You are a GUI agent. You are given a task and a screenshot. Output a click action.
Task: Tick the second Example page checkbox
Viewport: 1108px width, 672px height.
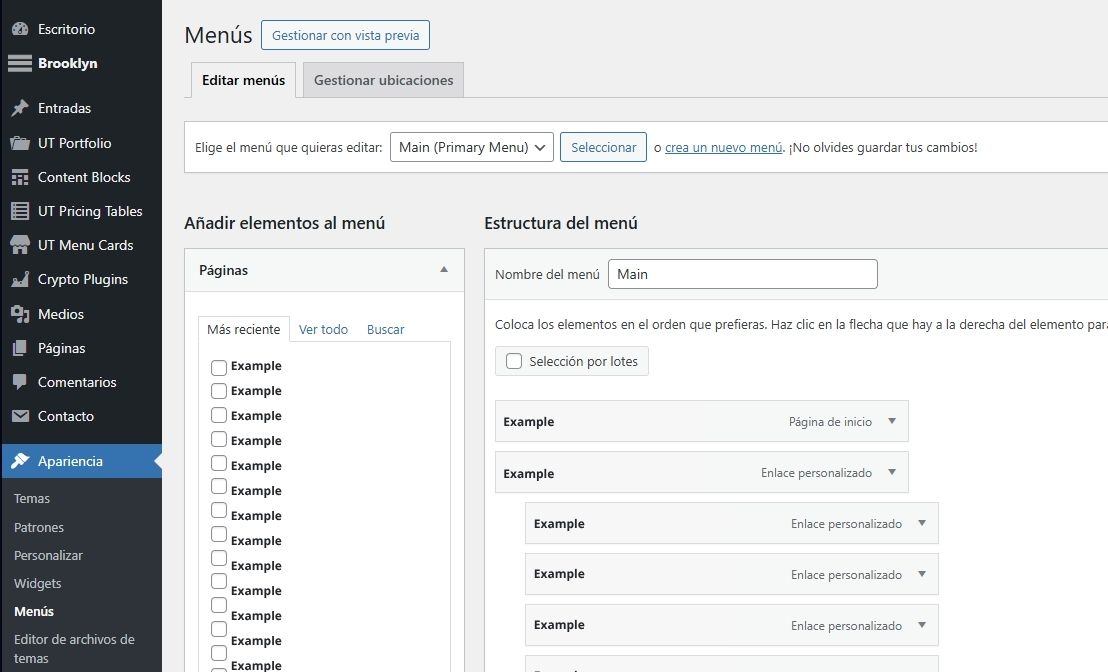(x=219, y=392)
